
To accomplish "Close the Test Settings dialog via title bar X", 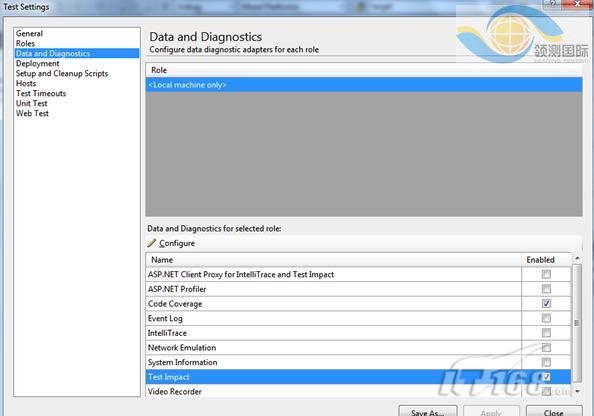I will click(x=577, y=4).
